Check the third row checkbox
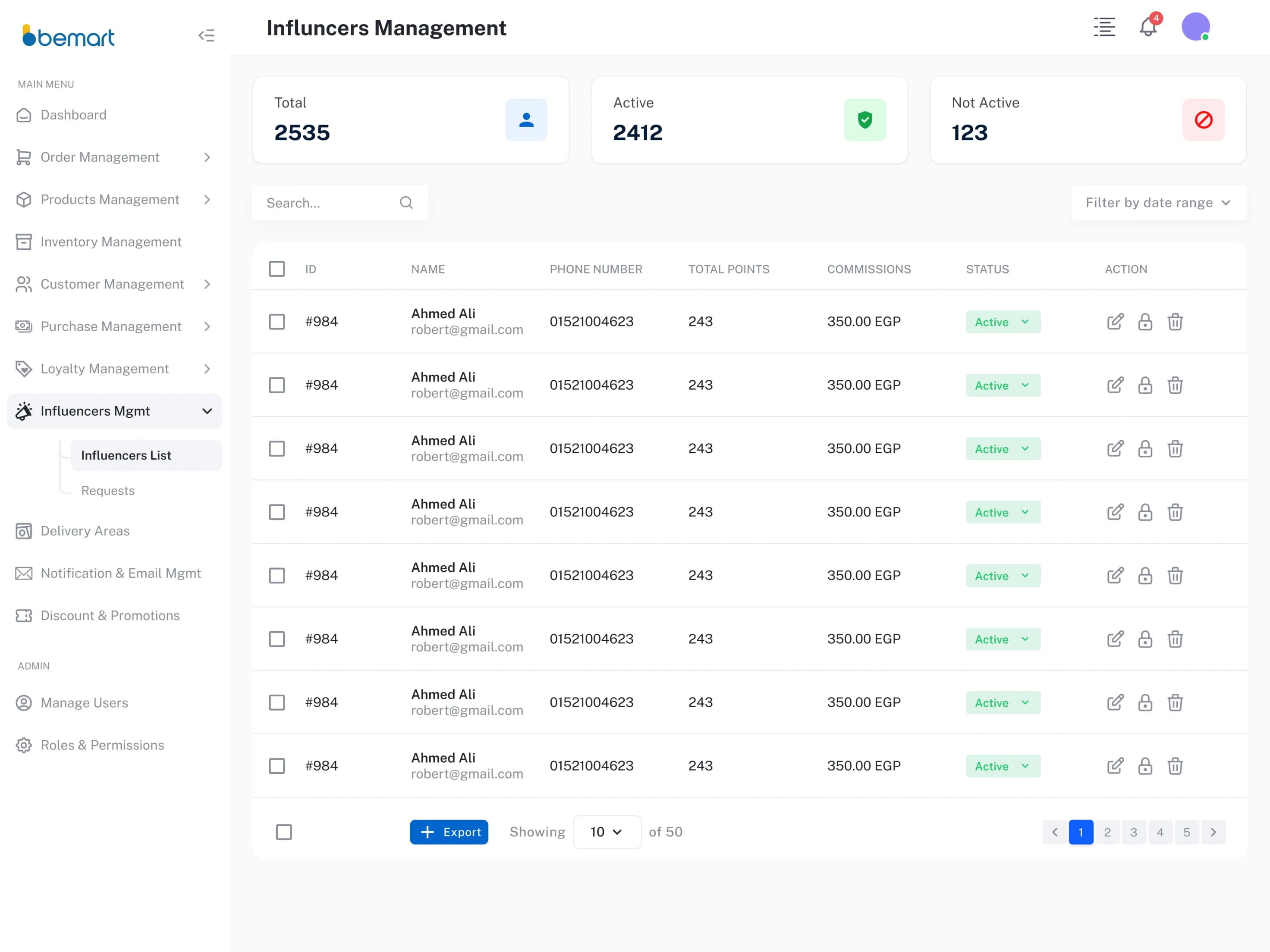 pyautogui.click(x=277, y=449)
